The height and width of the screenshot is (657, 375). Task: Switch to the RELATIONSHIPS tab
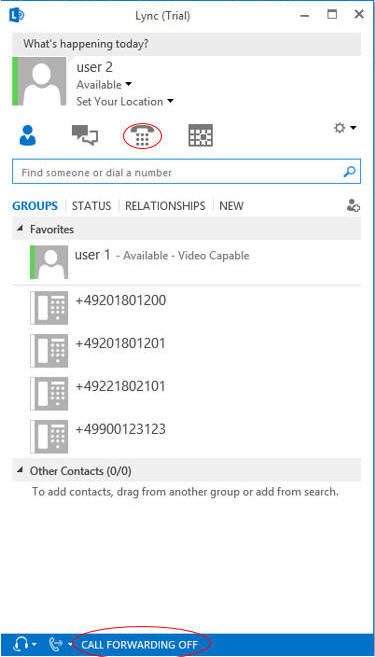pos(165,206)
